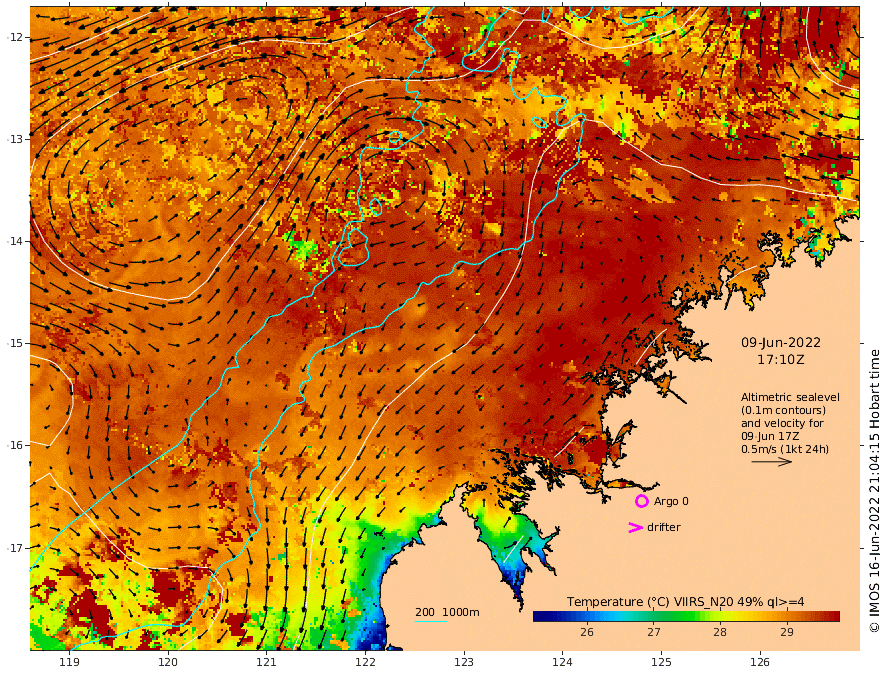Click longitude axis label 125
Image resolution: width=880 pixels, height=680 pixels.
coord(661,662)
